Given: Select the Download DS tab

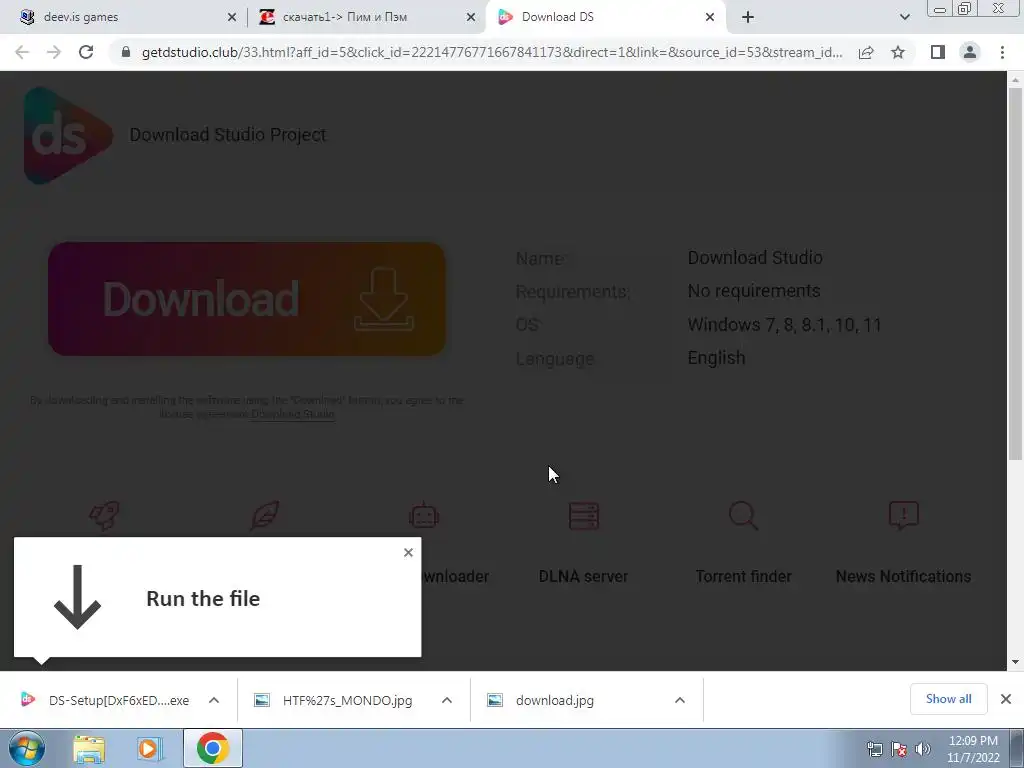Looking at the screenshot, I should click(604, 17).
